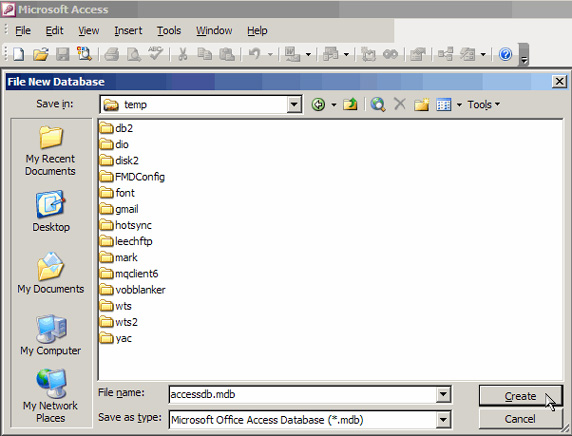Click the Open folder toolbar icon
The height and width of the screenshot is (436, 572).
(x=40, y=54)
